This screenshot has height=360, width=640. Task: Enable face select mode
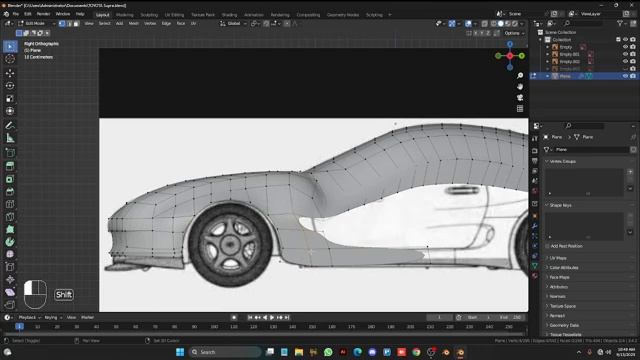pos(76,24)
